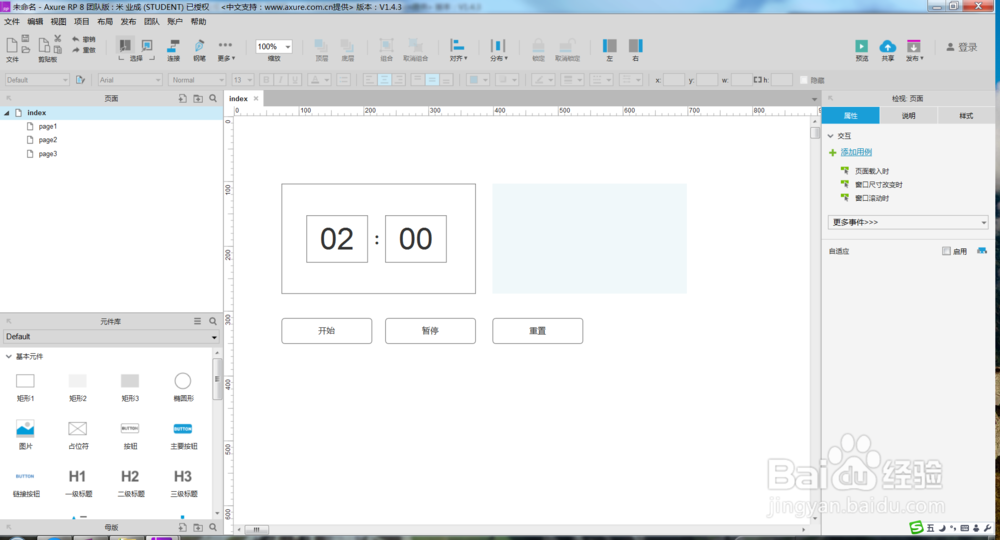
Task: Click the 顶层 bring to front icon
Action: tap(321, 45)
